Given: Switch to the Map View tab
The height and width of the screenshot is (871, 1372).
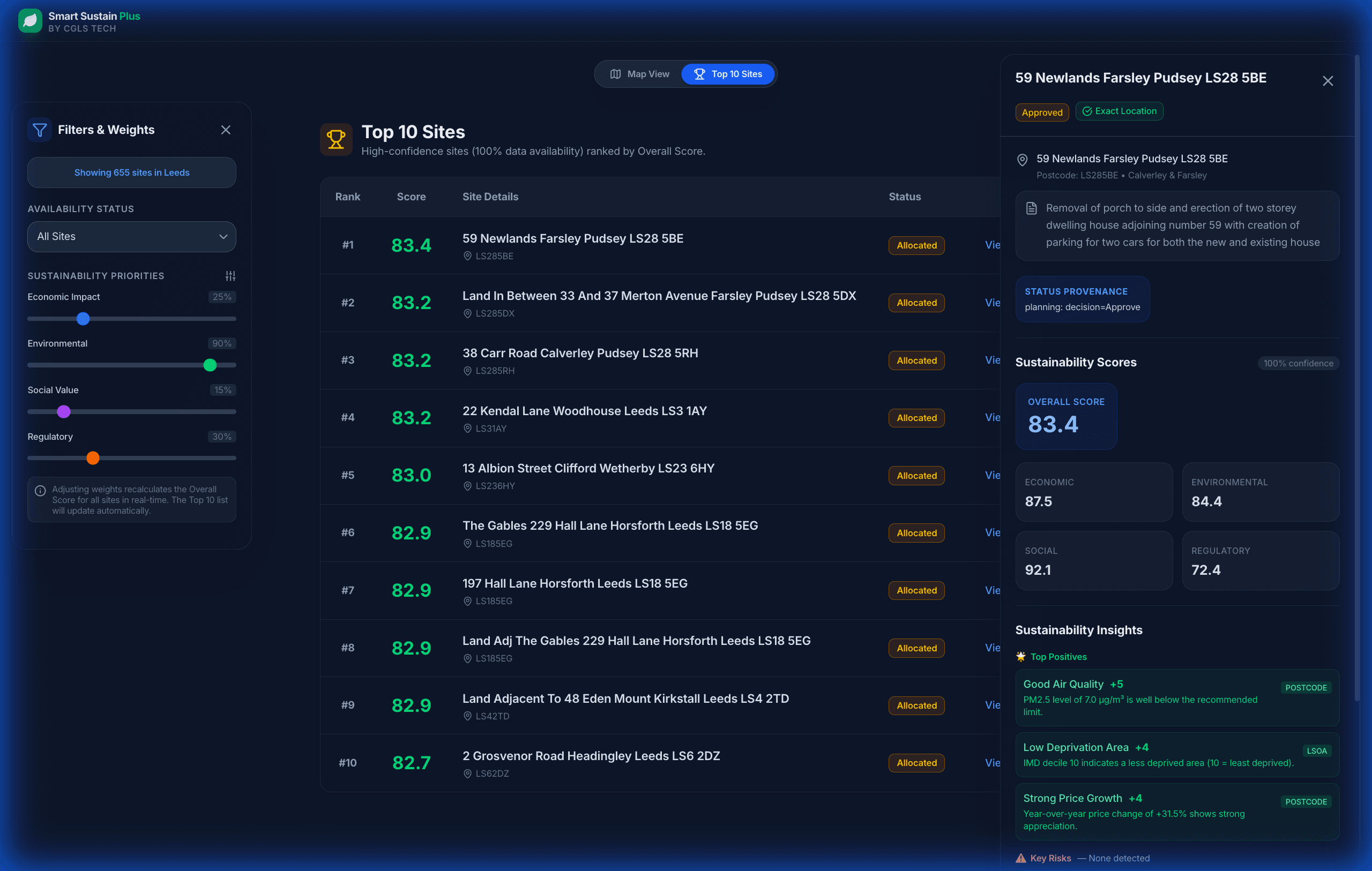Looking at the screenshot, I should click(x=639, y=73).
